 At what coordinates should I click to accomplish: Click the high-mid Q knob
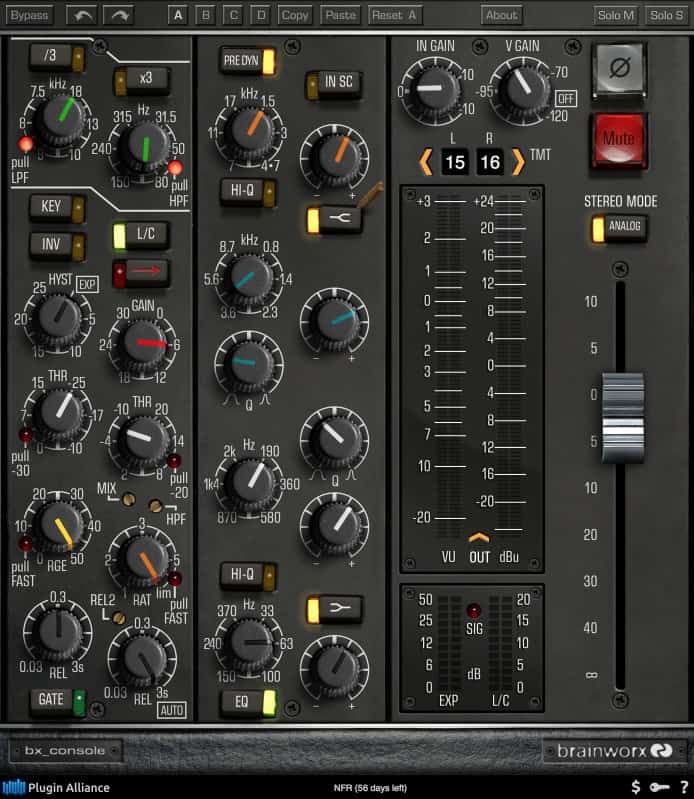click(x=249, y=364)
